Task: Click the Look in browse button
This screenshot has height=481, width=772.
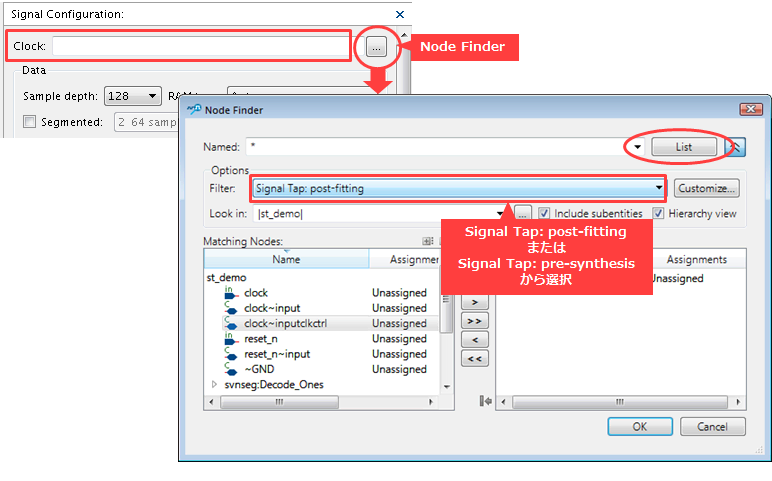Action: (x=523, y=213)
